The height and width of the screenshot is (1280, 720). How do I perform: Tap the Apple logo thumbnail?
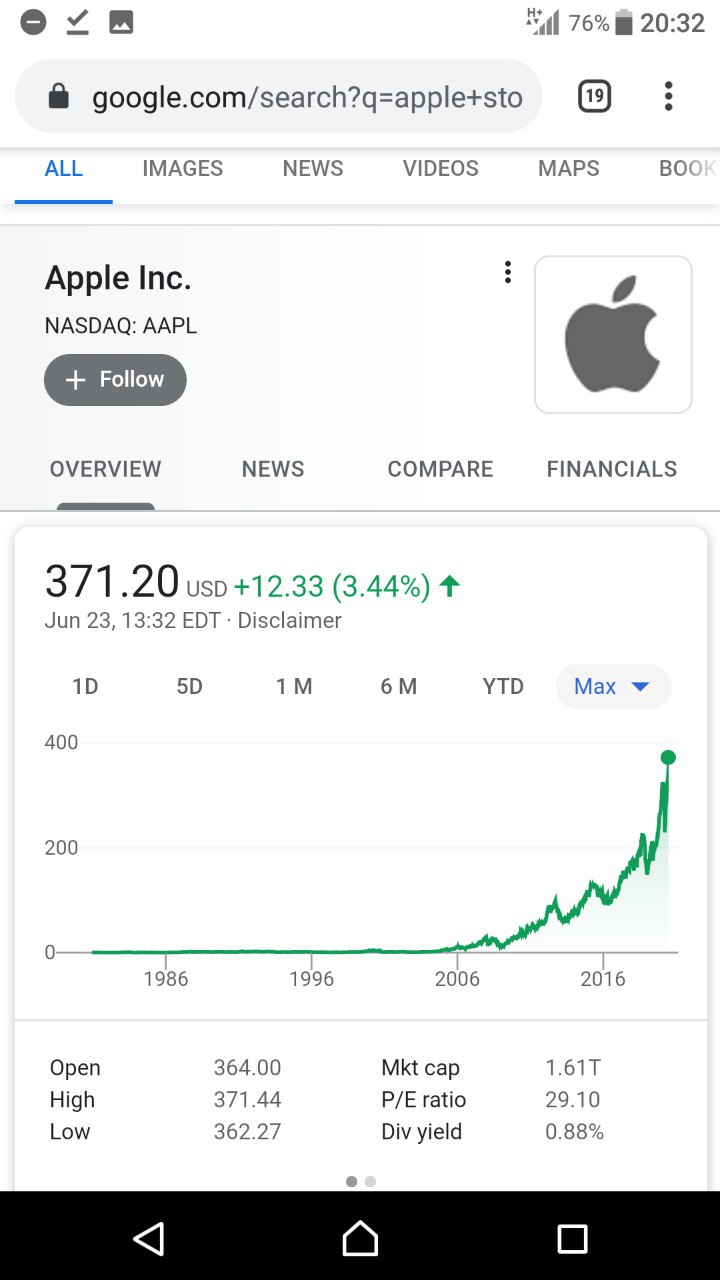613,334
